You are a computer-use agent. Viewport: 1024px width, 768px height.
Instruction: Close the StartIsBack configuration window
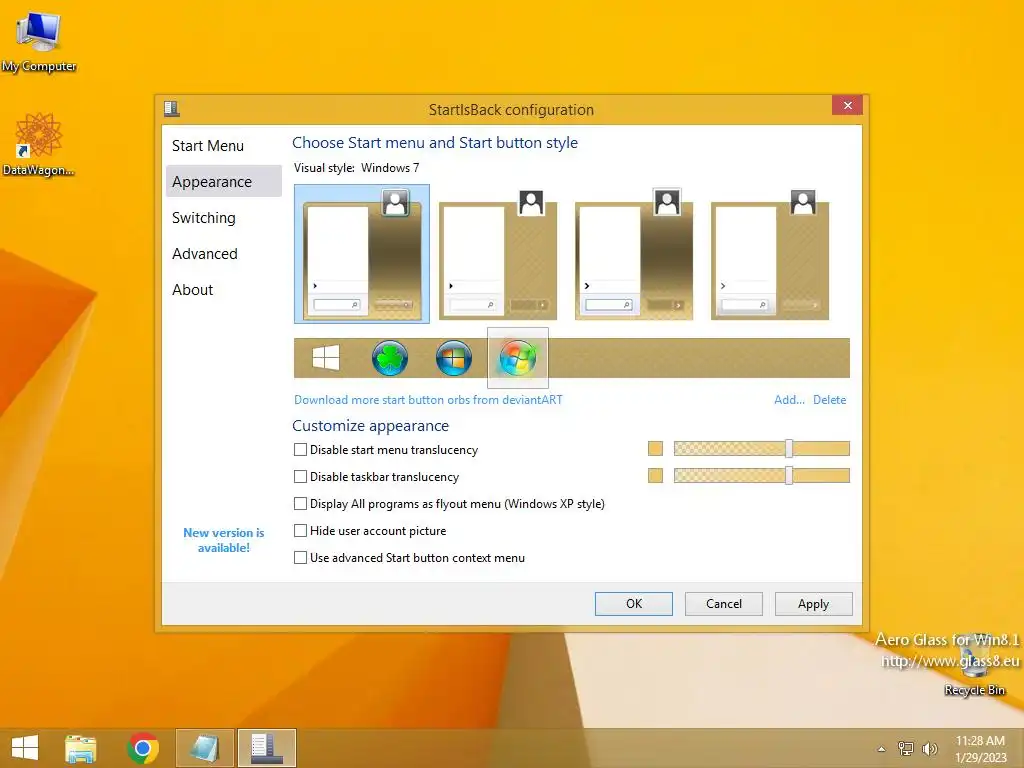(848, 105)
